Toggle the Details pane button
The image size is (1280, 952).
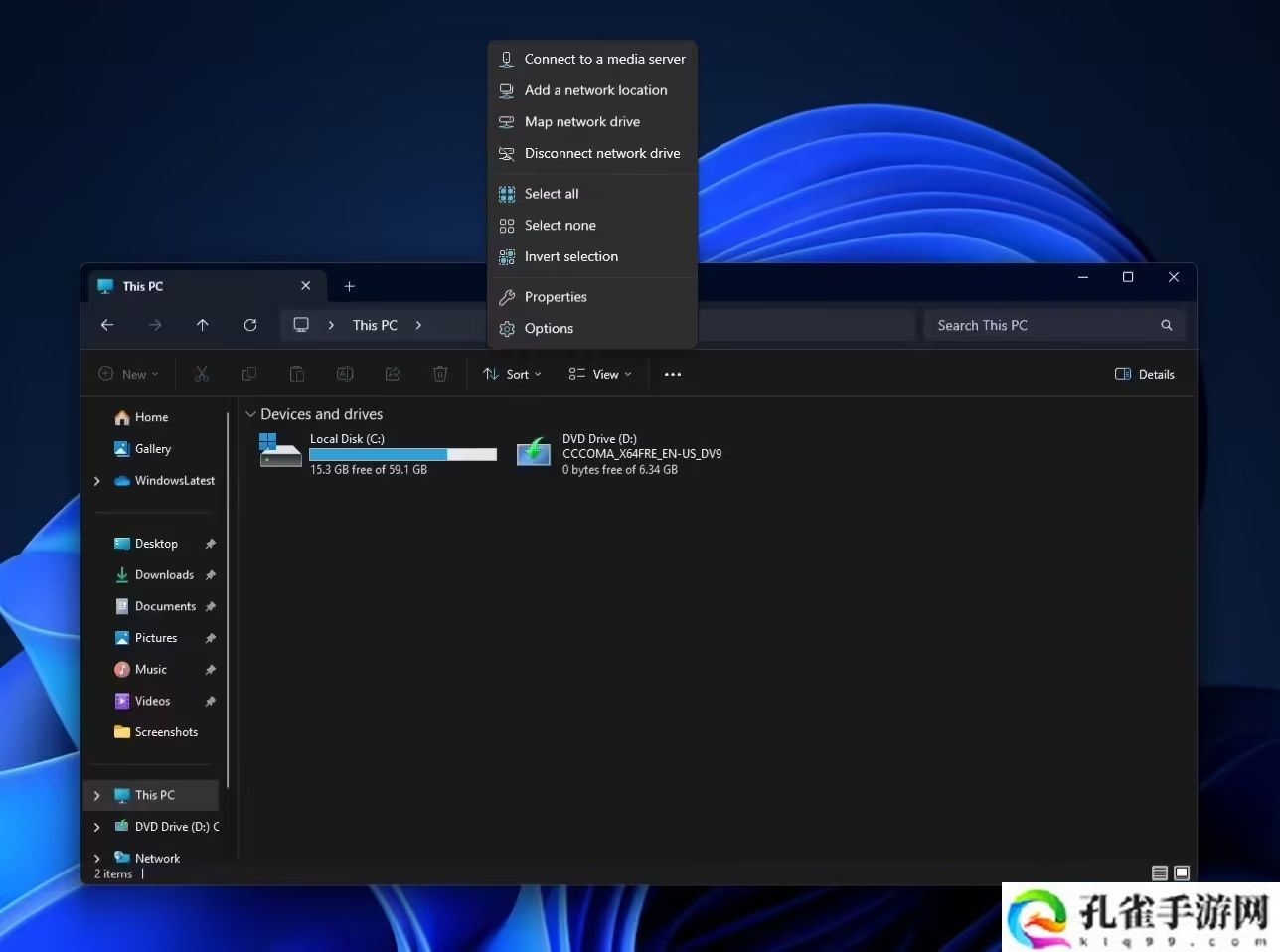click(x=1145, y=374)
